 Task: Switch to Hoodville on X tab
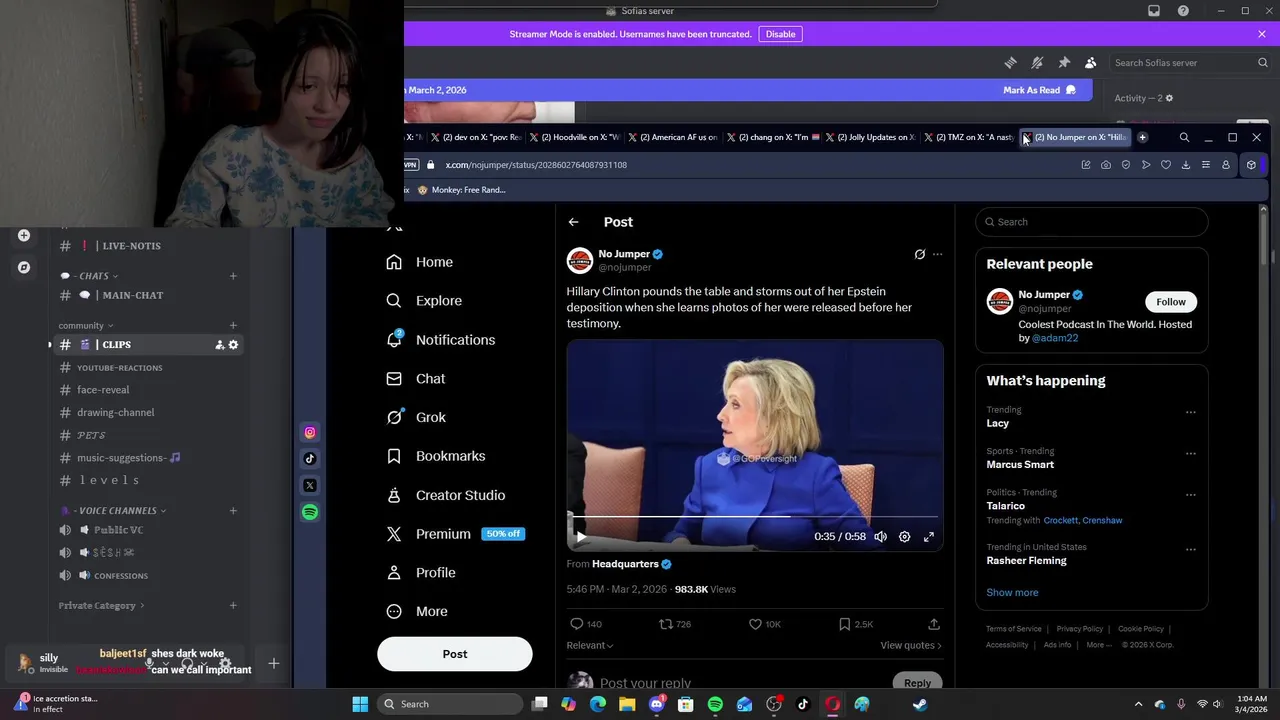pyautogui.click(x=574, y=137)
